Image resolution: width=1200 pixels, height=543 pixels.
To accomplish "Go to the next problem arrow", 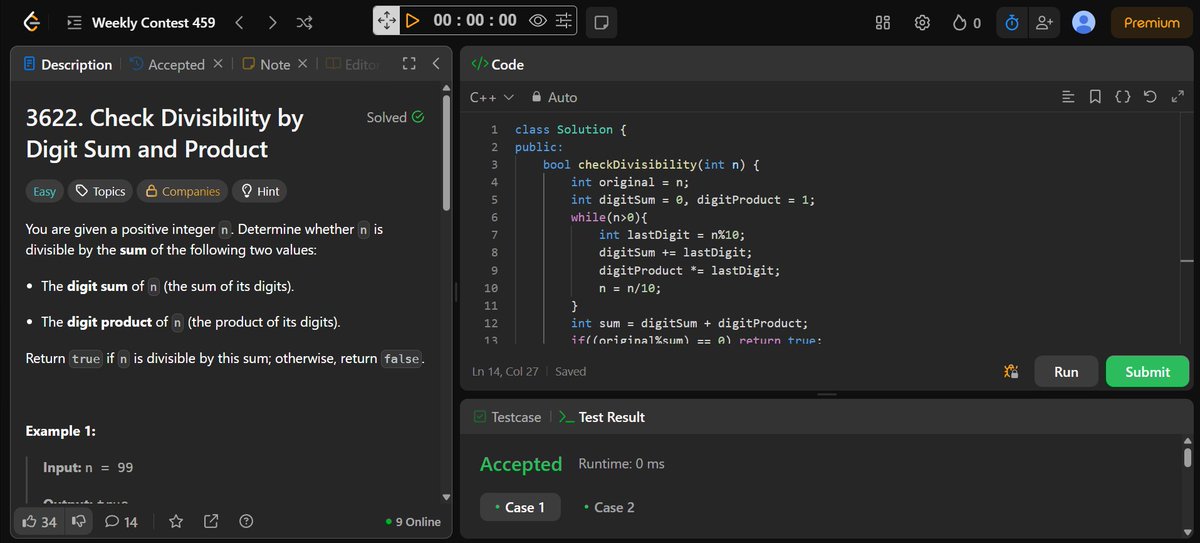I will coord(272,22).
